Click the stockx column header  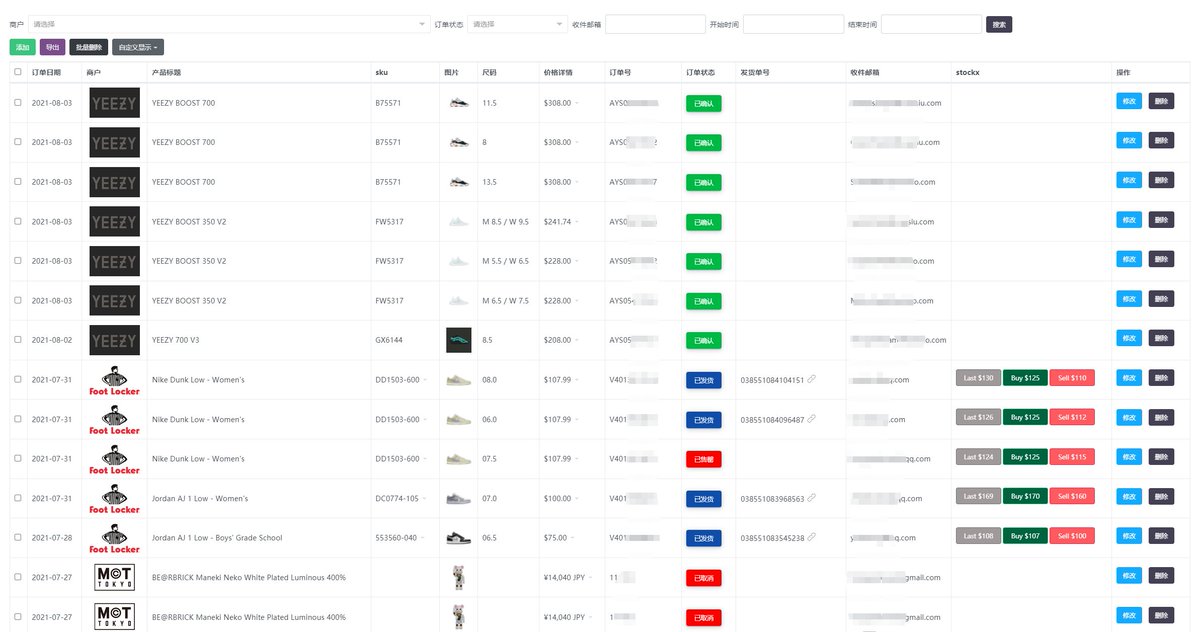pos(967,72)
